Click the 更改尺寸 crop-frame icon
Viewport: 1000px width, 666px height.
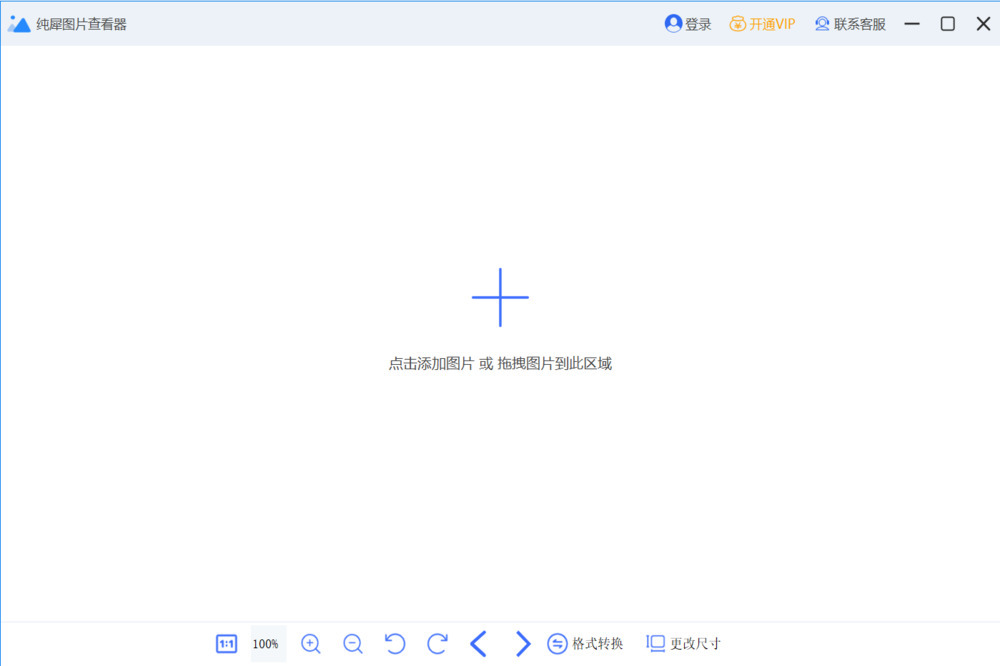[x=656, y=643]
